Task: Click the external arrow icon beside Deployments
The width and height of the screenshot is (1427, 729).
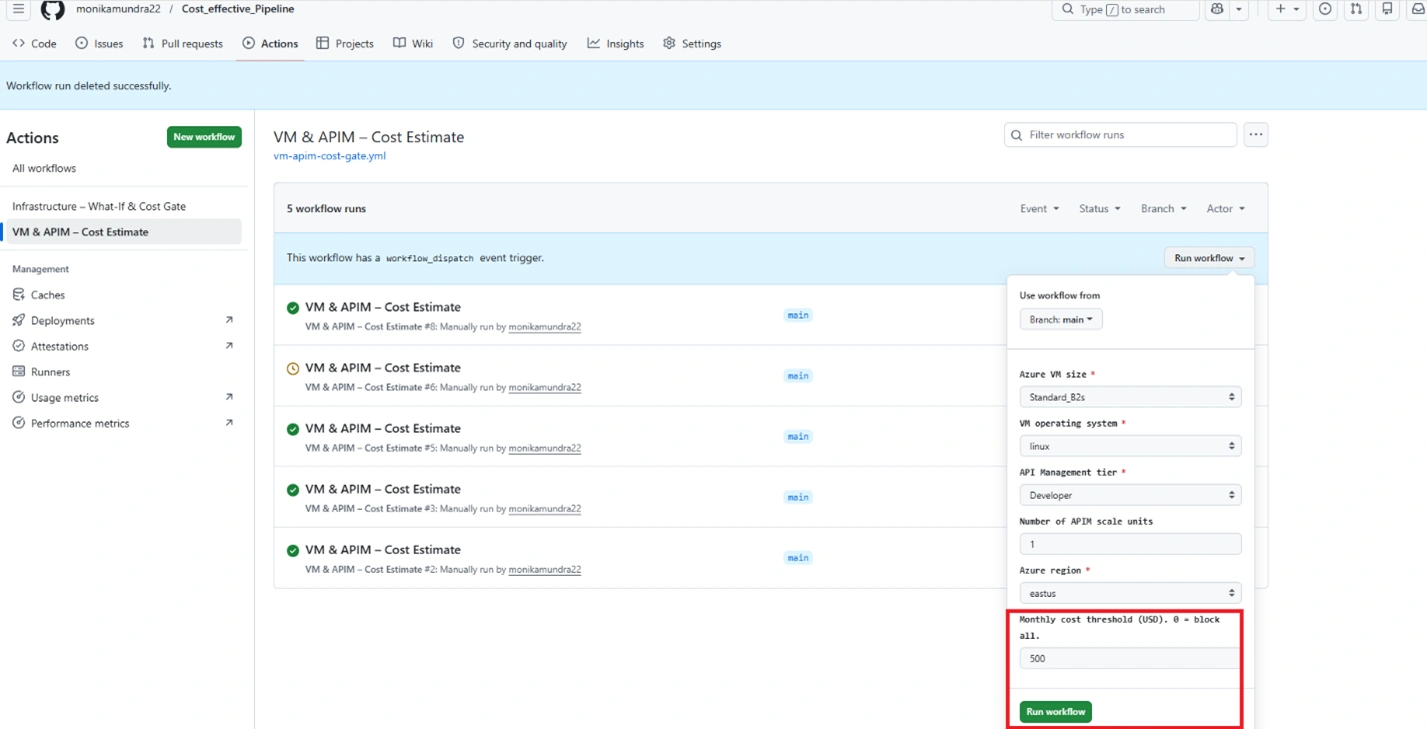Action: coord(229,320)
